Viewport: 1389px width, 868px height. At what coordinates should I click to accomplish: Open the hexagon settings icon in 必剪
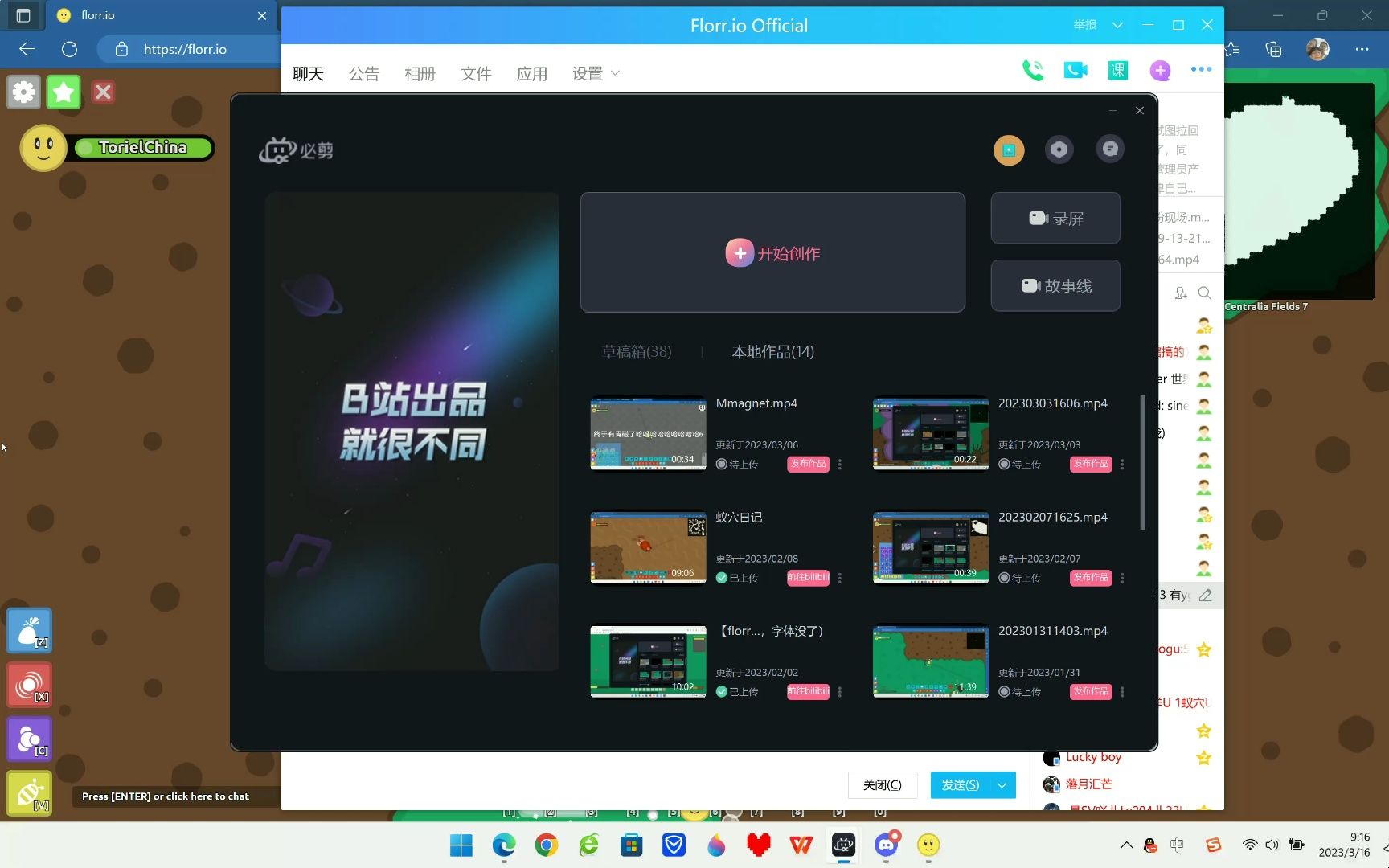(x=1059, y=149)
